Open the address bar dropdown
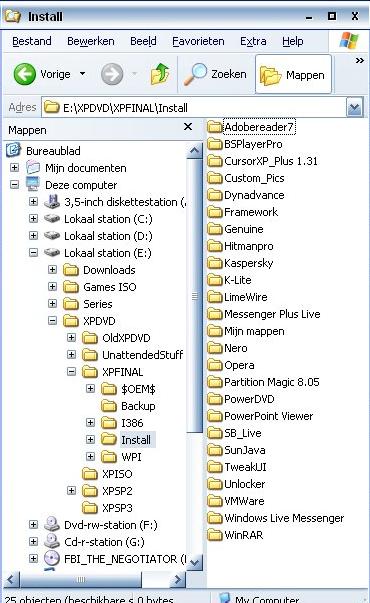 click(x=354, y=107)
